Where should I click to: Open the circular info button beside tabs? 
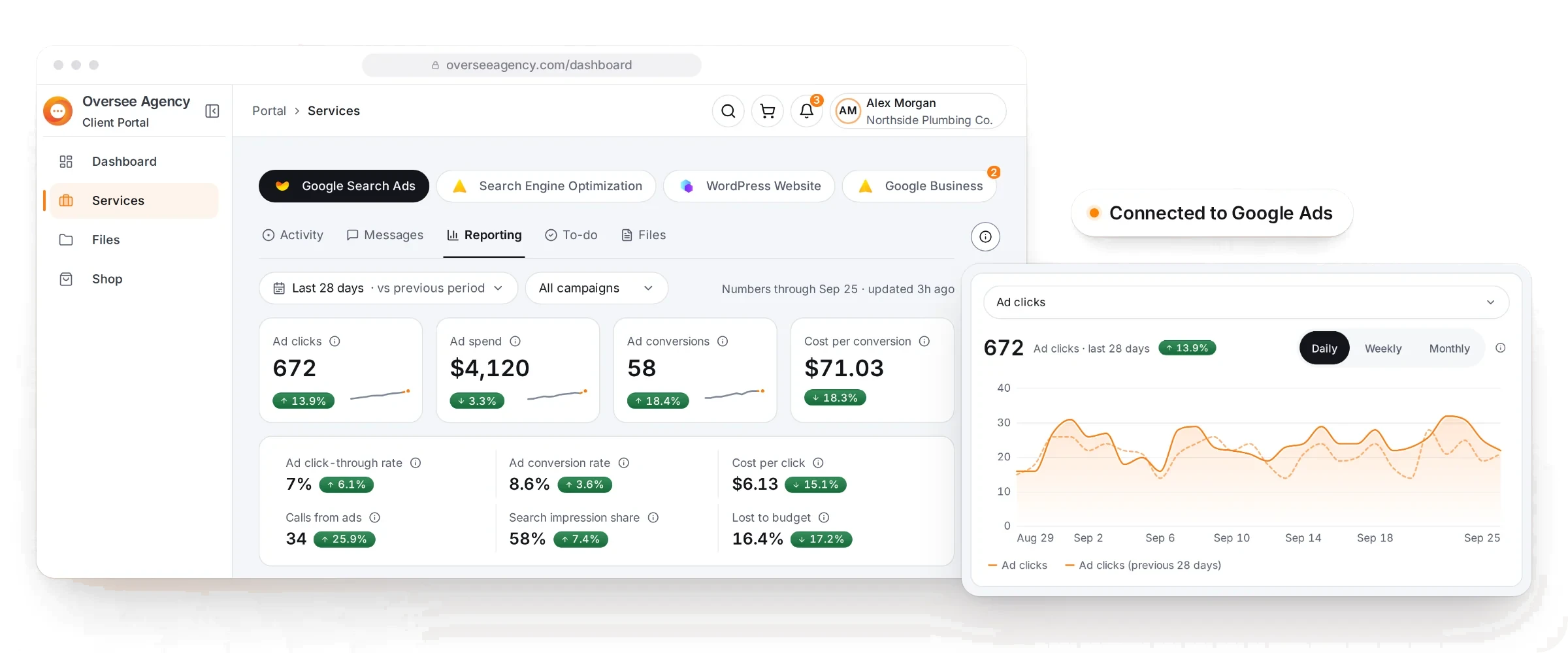click(985, 236)
